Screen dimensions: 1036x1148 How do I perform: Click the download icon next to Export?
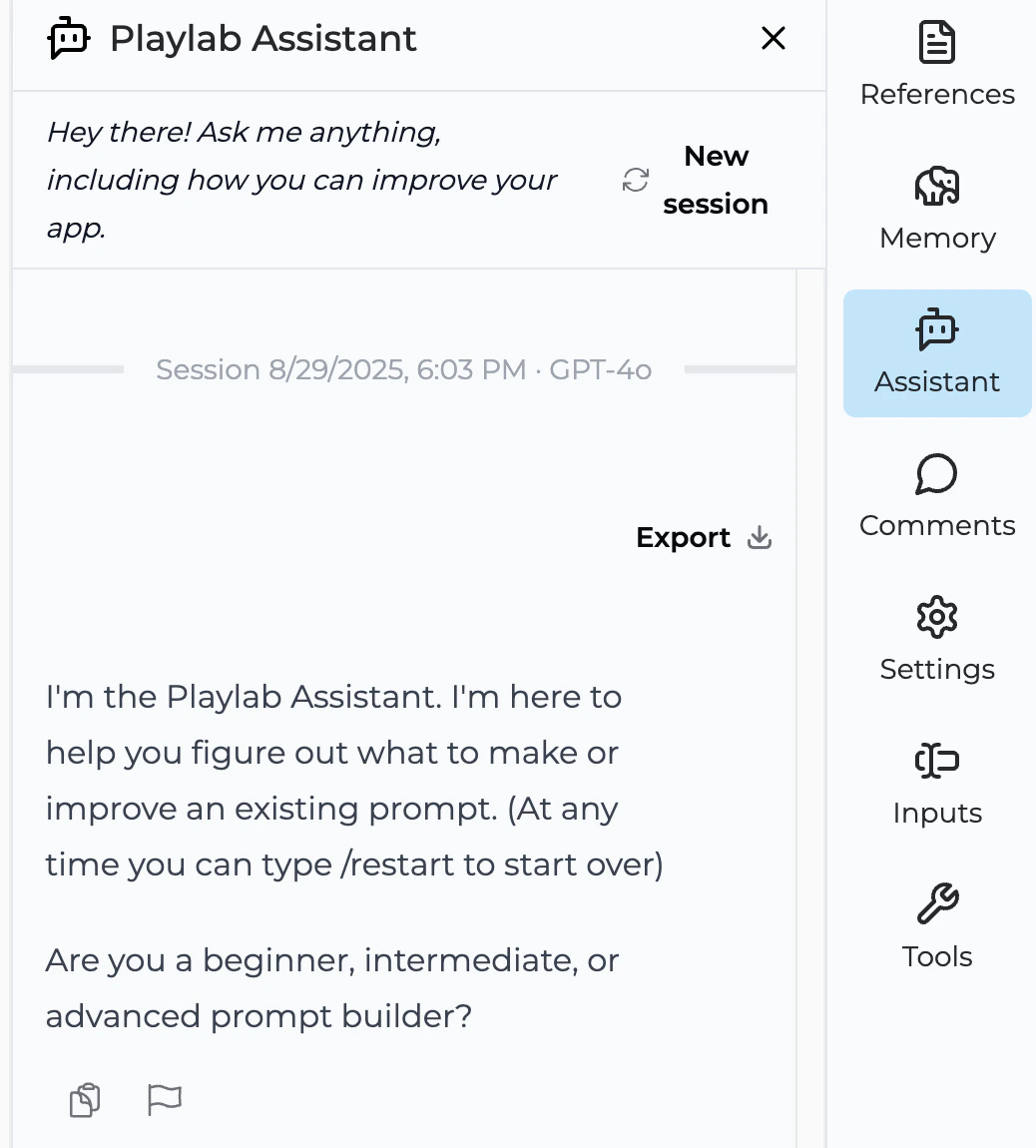[x=760, y=537]
